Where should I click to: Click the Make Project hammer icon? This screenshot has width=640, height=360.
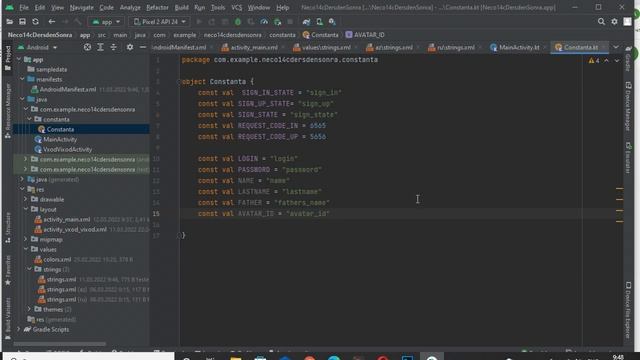78,22
